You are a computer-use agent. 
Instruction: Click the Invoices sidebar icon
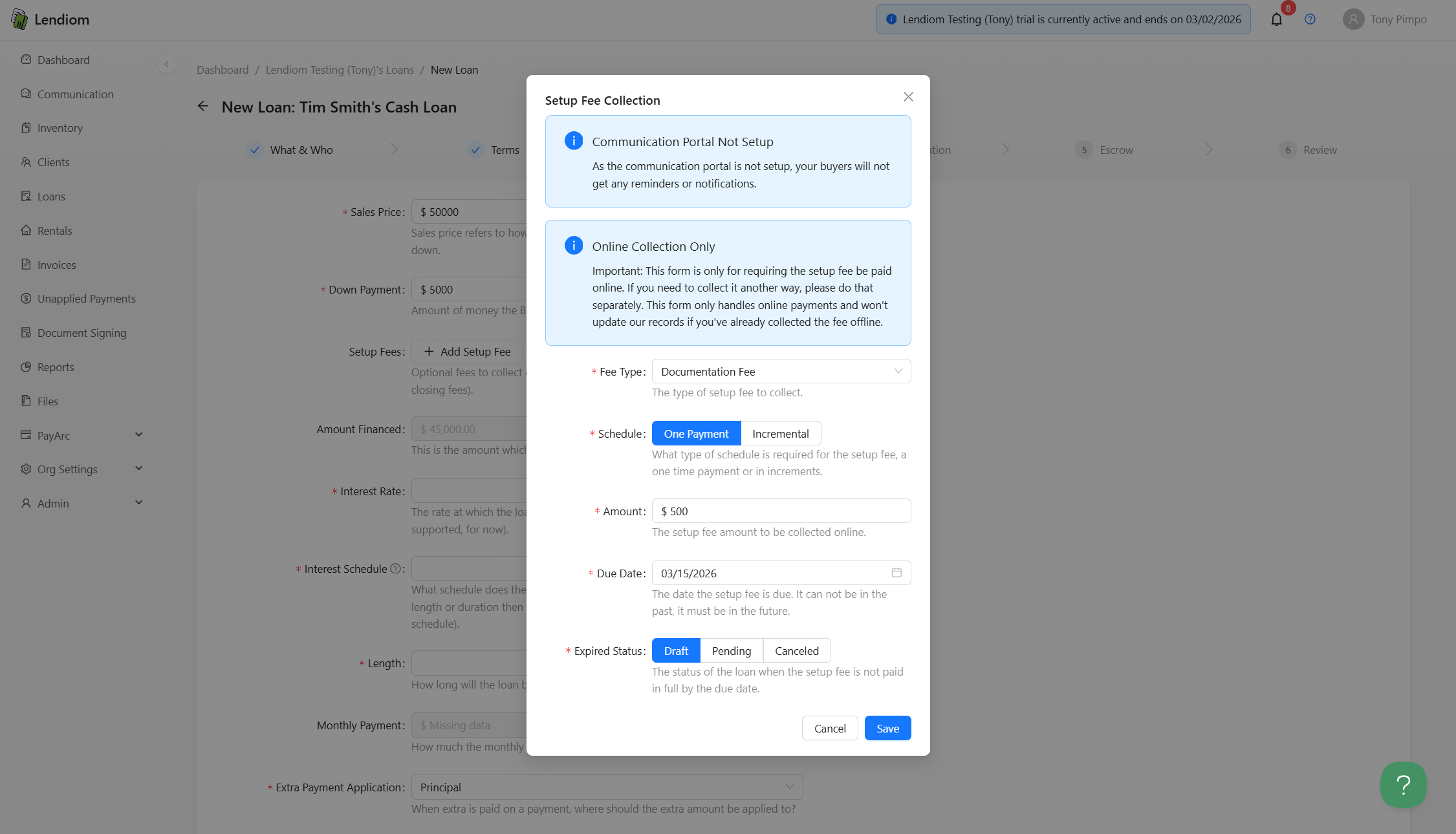26,264
